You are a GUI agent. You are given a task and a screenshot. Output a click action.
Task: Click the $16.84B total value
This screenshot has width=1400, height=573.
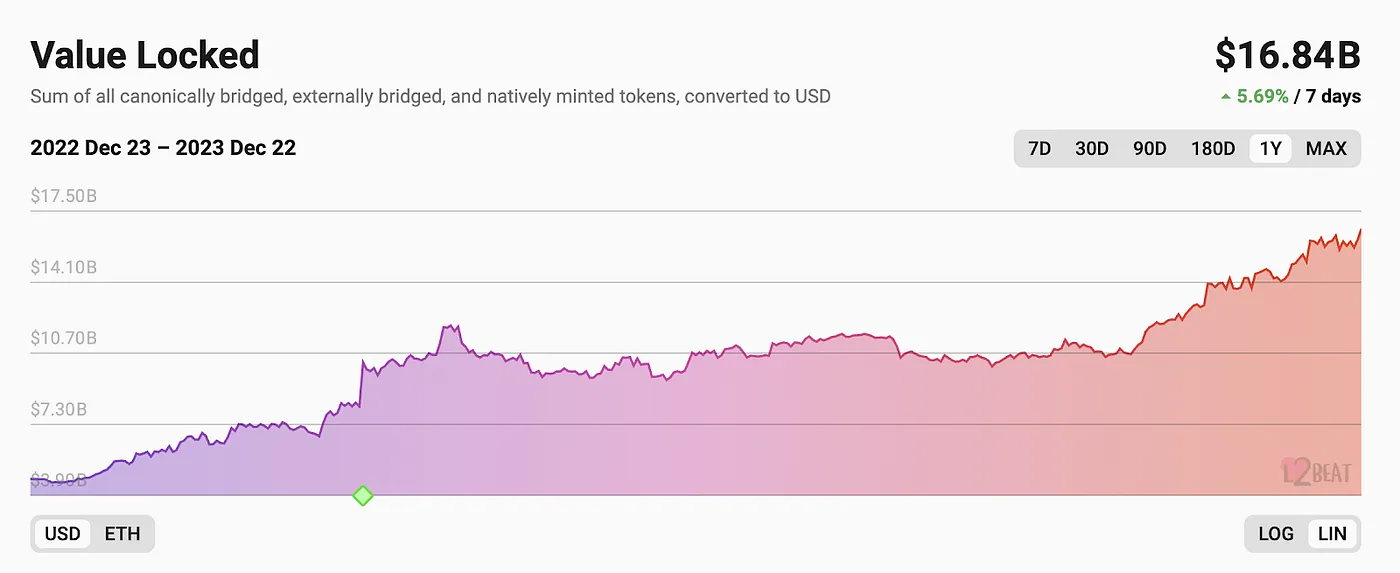coord(1288,56)
